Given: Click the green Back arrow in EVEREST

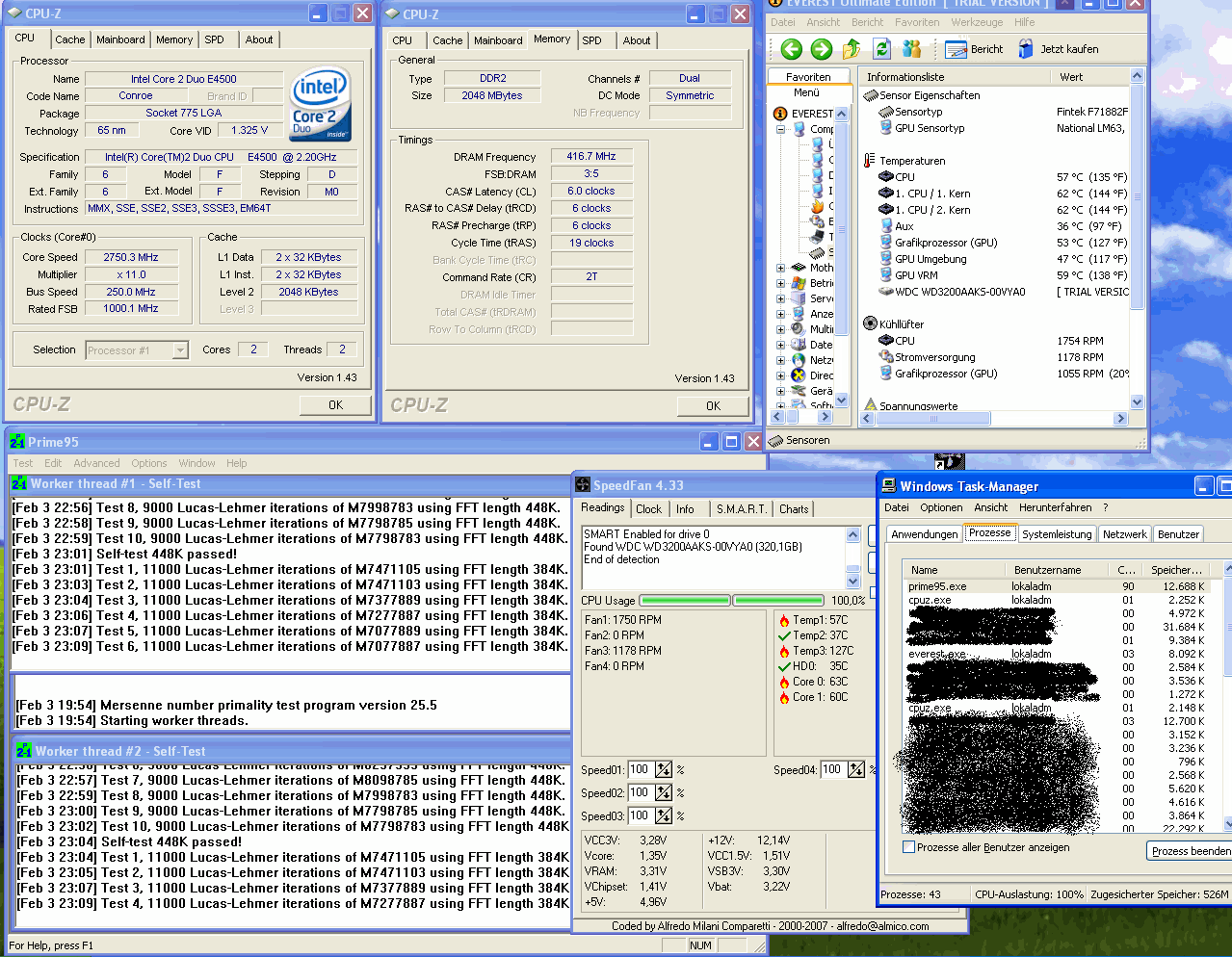Looking at the screenshot, I should 792,49.
